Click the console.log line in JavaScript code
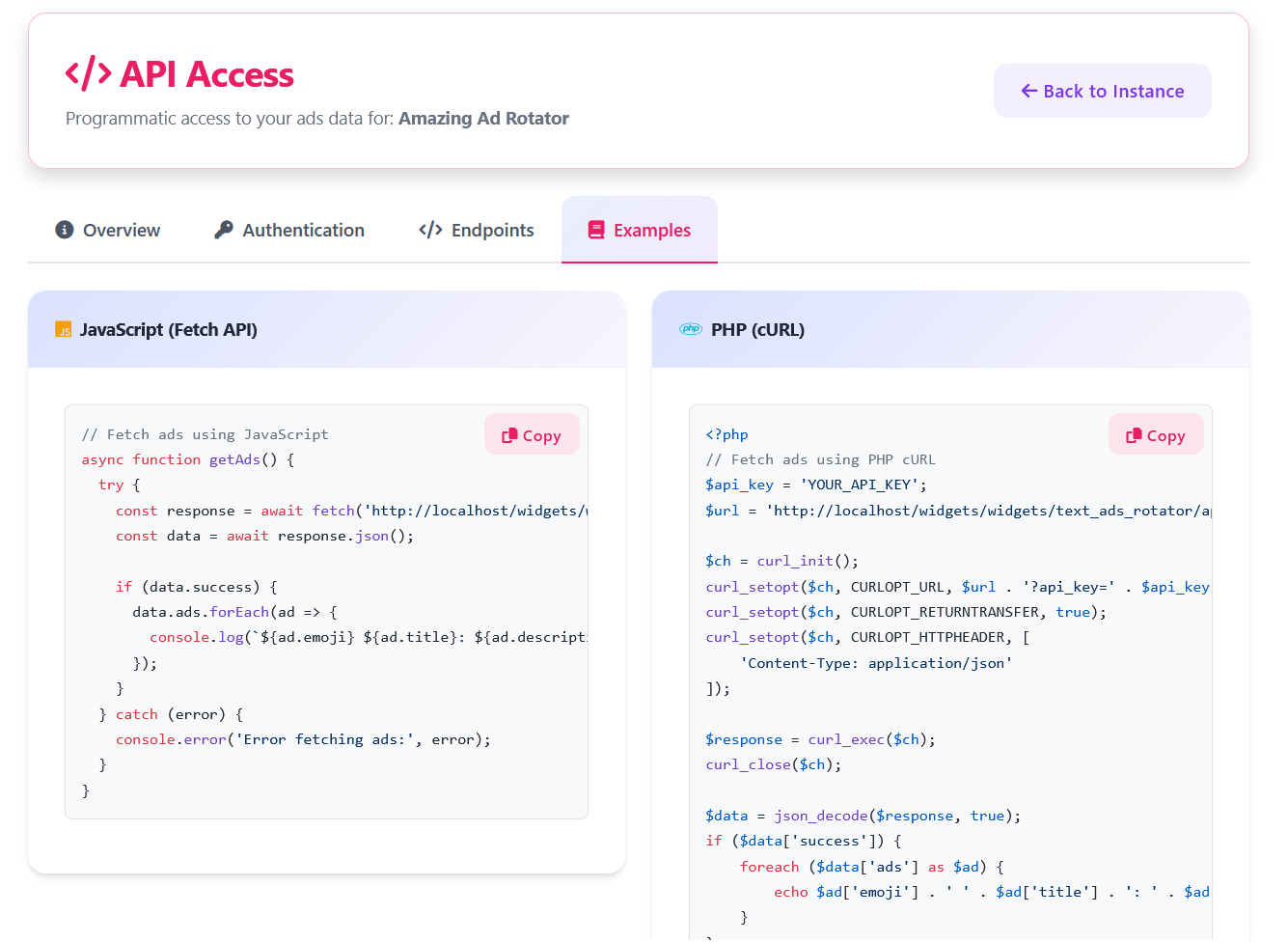 [x=369, y=637]
